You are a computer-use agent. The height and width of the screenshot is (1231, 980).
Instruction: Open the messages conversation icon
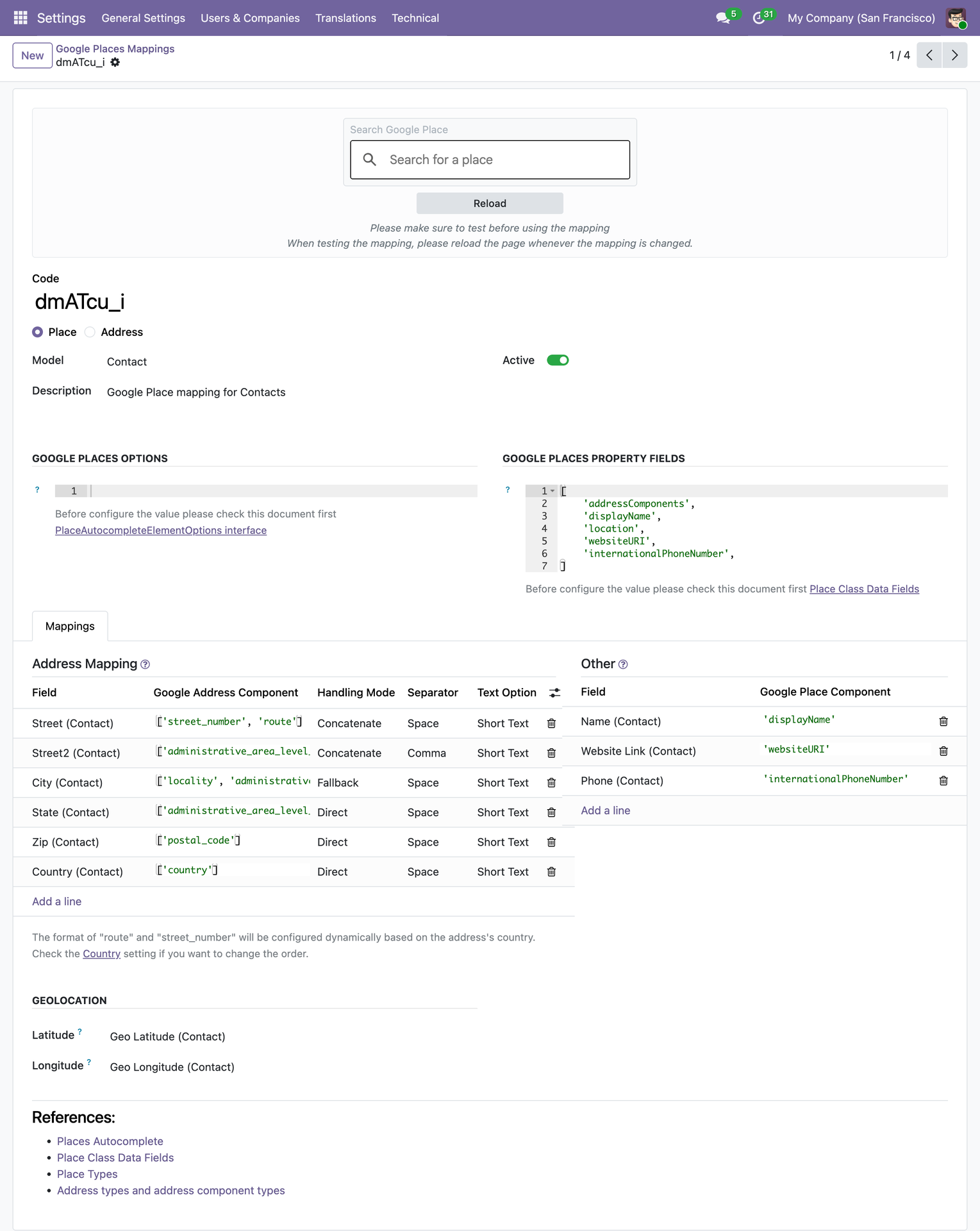pyautogui.click(x=724, y=18)
